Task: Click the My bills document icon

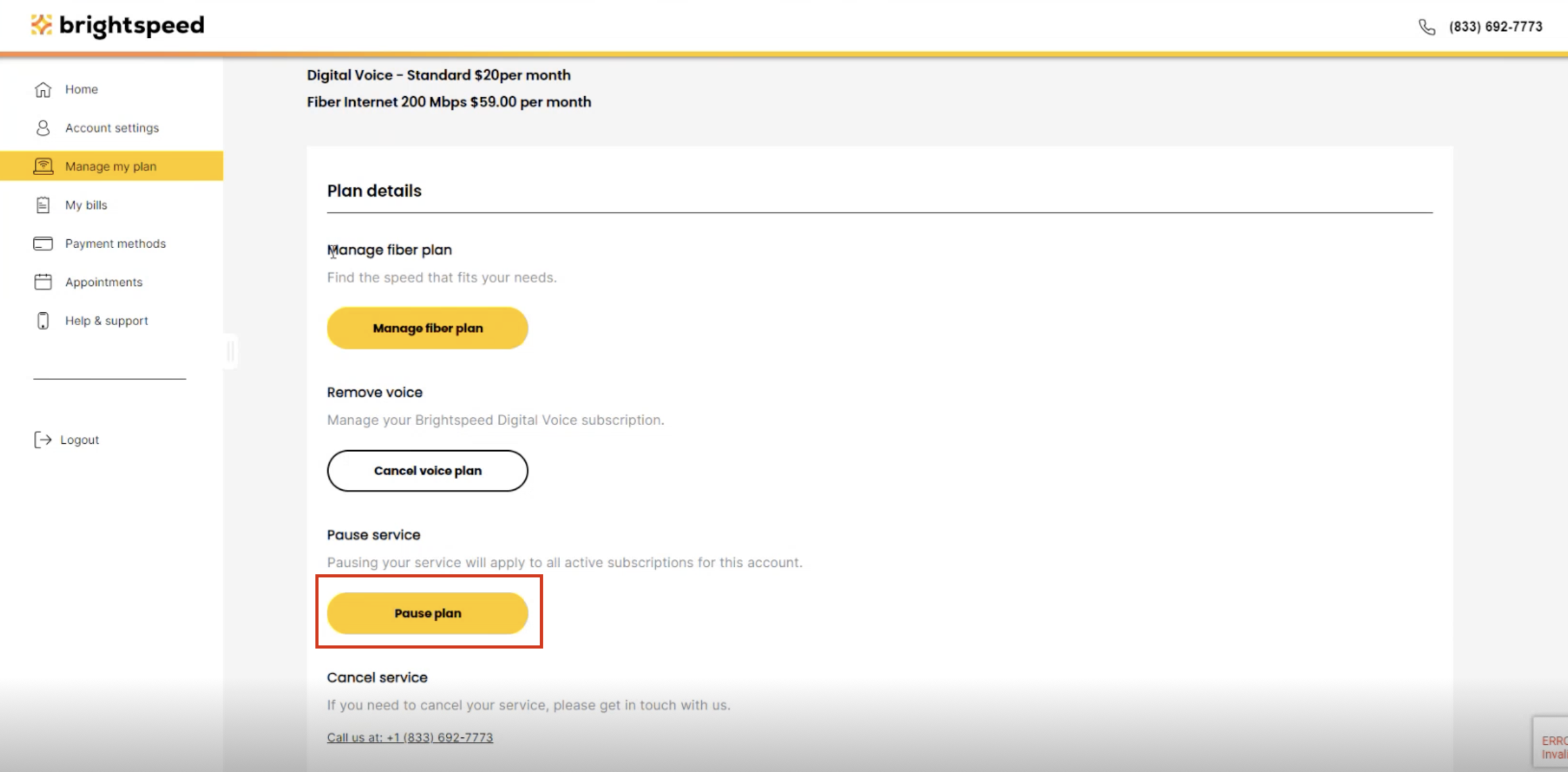Action: 43,205
